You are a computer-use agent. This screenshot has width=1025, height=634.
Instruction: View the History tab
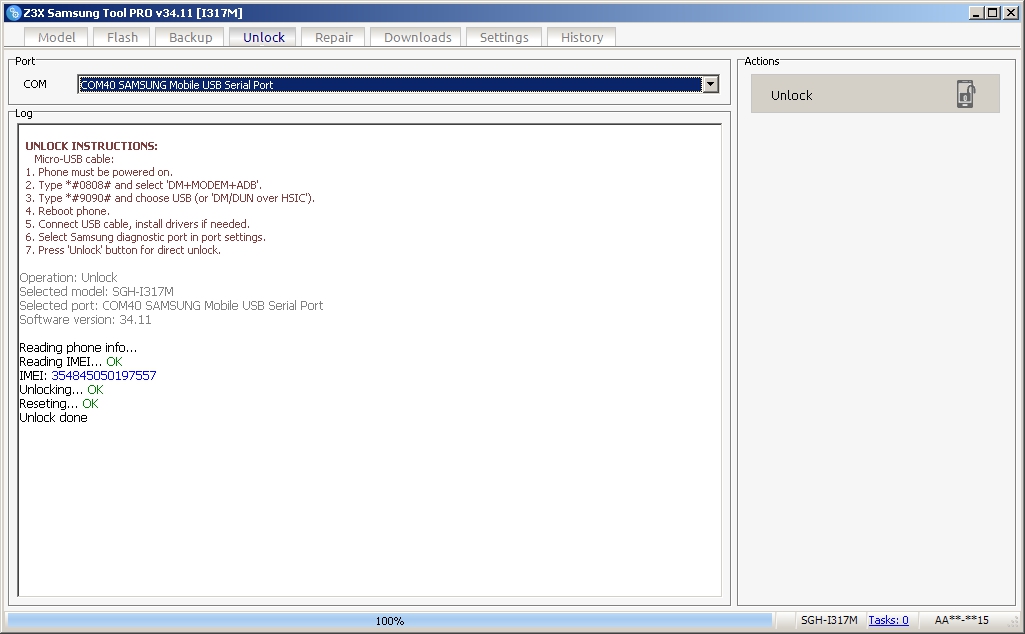point(582,37)
